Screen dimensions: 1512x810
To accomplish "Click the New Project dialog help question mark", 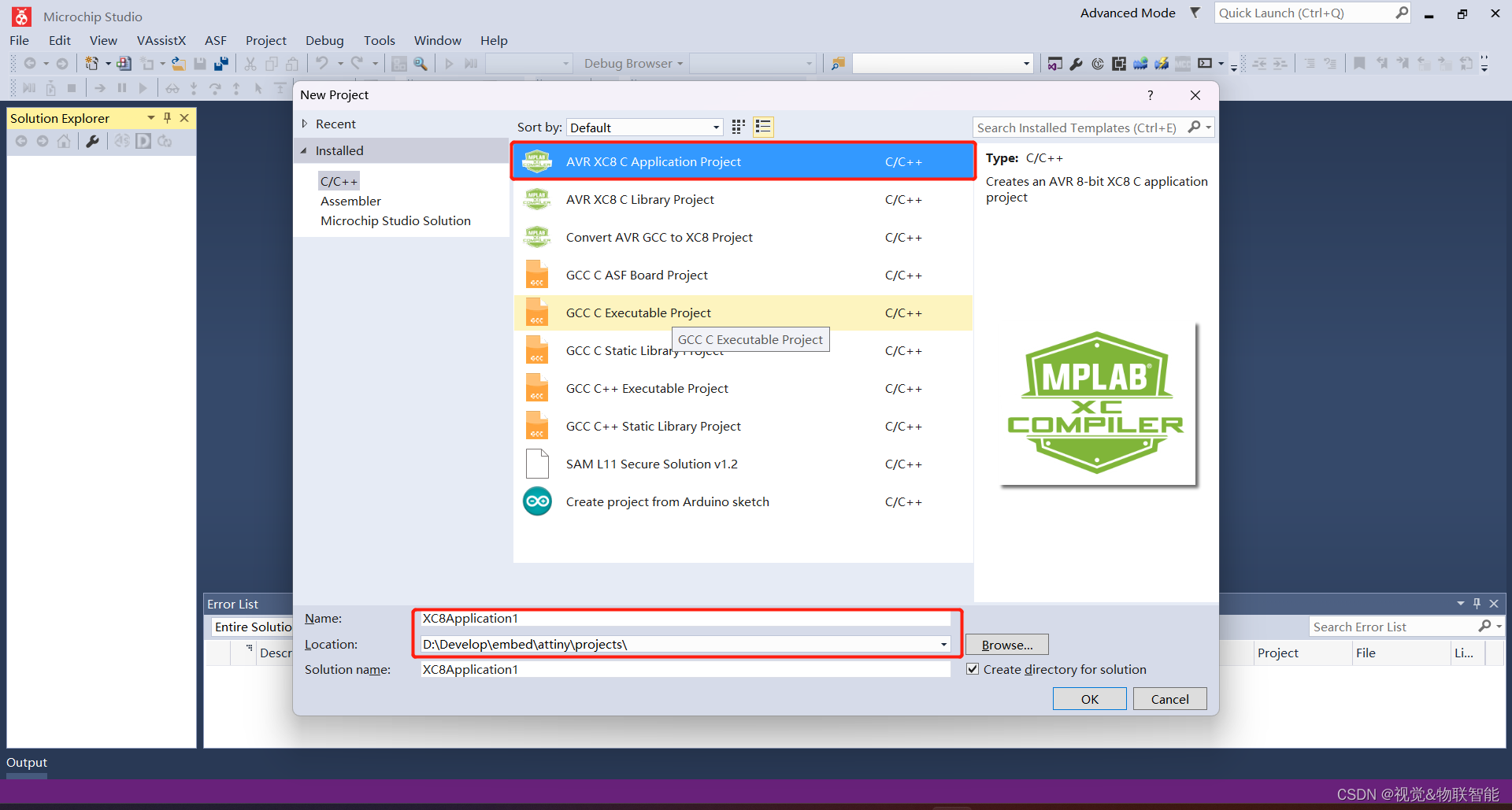I will [1150, 95].
